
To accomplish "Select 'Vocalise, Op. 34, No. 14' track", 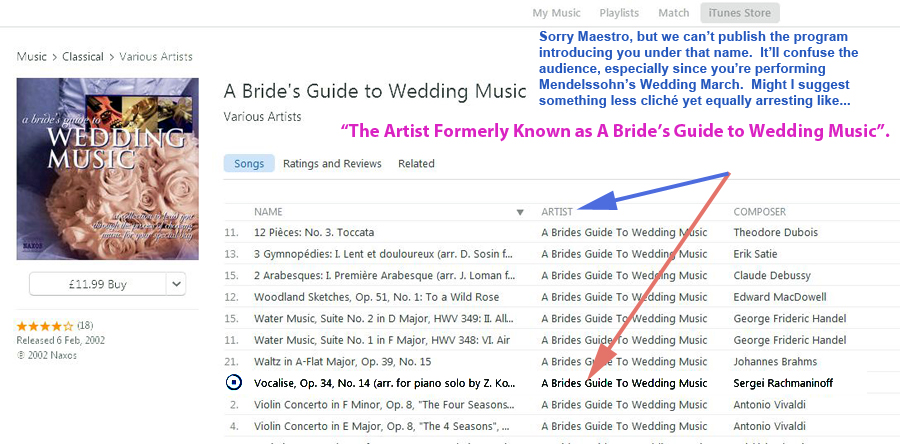I will coord(385,383).
